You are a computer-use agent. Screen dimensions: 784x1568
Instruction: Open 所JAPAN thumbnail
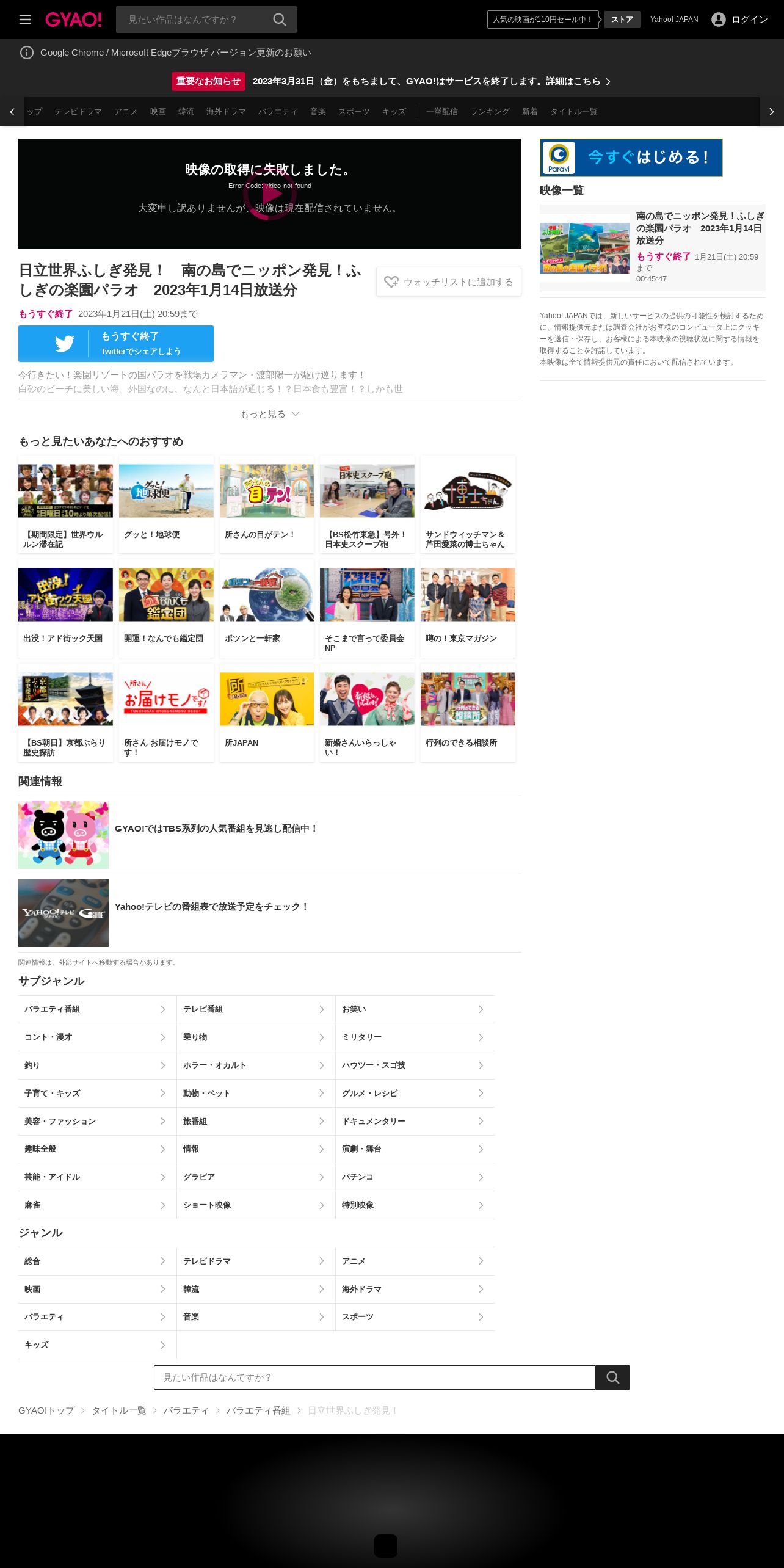coord(267,699)
